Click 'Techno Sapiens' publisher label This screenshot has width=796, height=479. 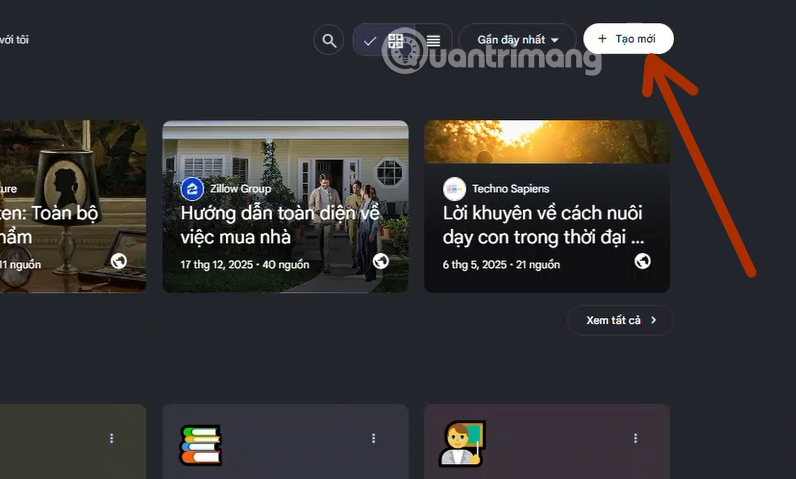click(511, 189)
